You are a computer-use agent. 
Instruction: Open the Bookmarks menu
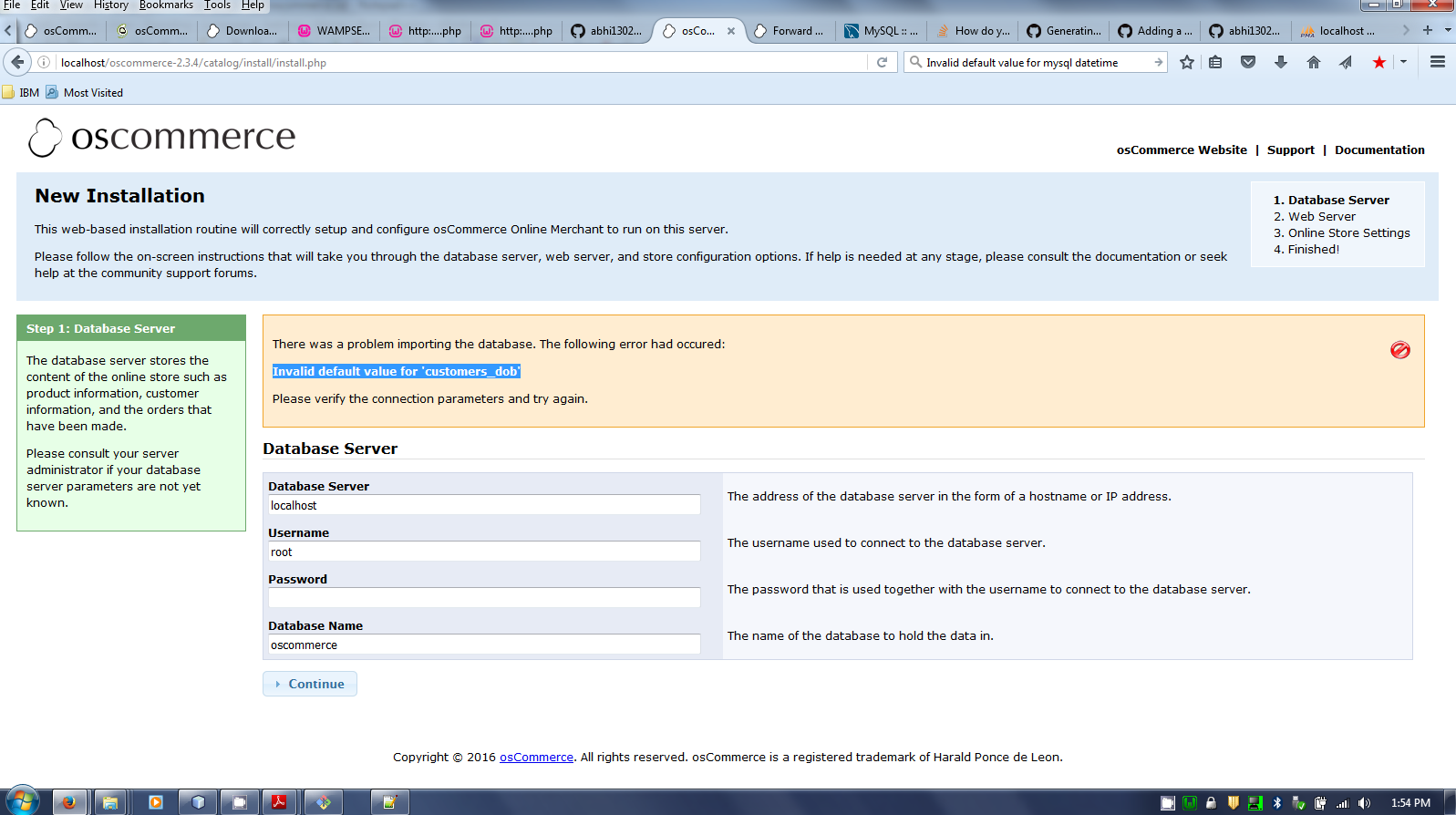click(x=166, y=5)
